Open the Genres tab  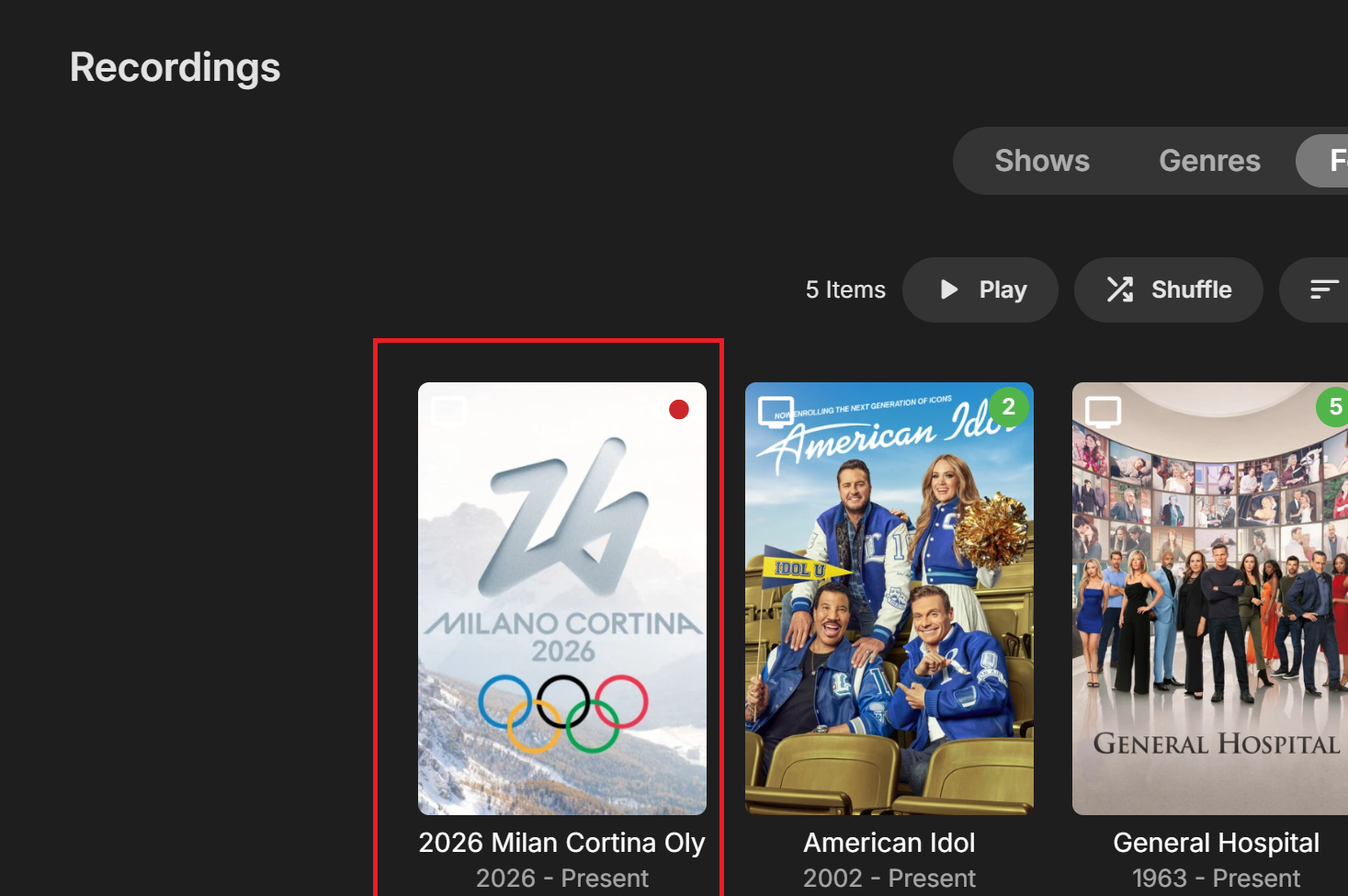(1209, 161)
